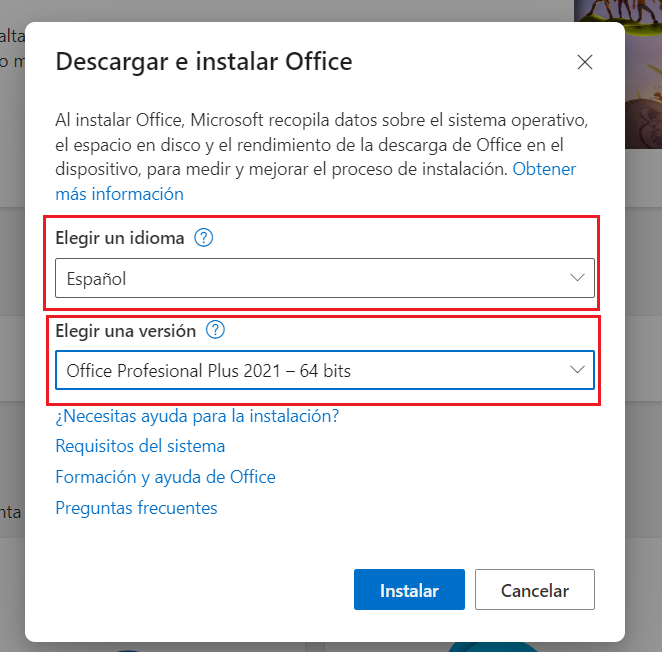Click help icon beside Elegir un idioma
This screenshot has height=652, width=662.
[x=204, y=238]
